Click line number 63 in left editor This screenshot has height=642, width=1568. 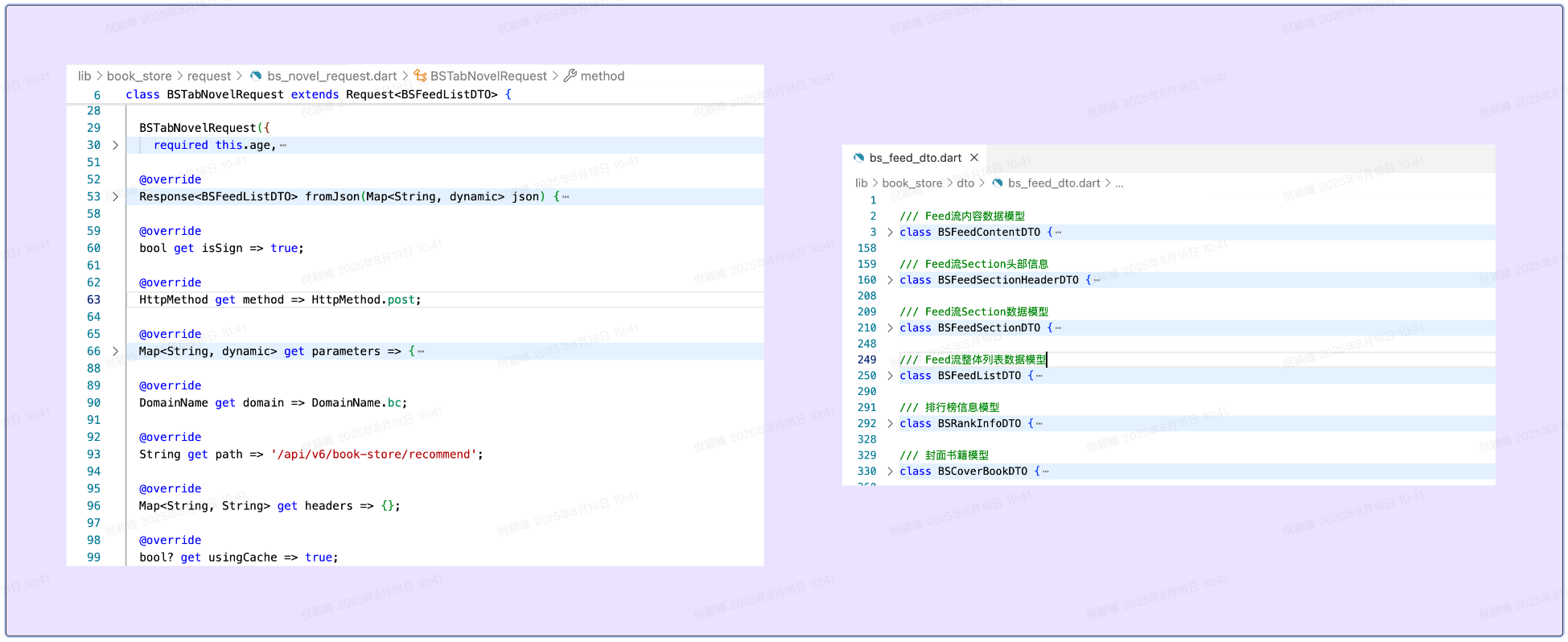coord(94,300)
